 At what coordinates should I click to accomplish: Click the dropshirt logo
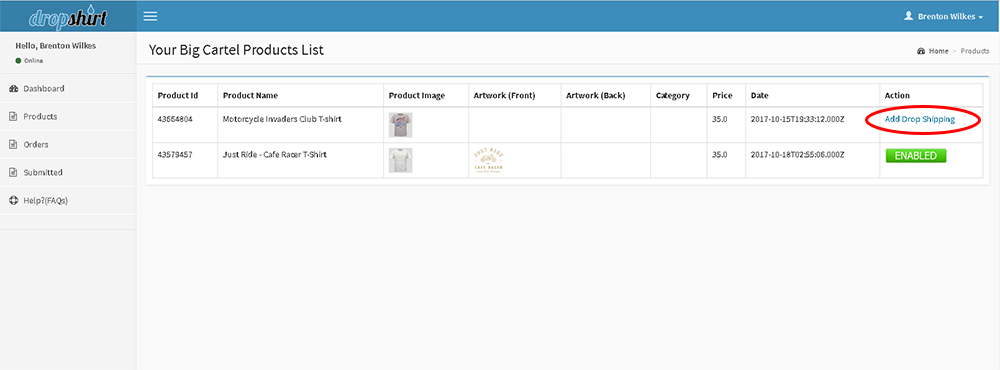tap(68, 16)
